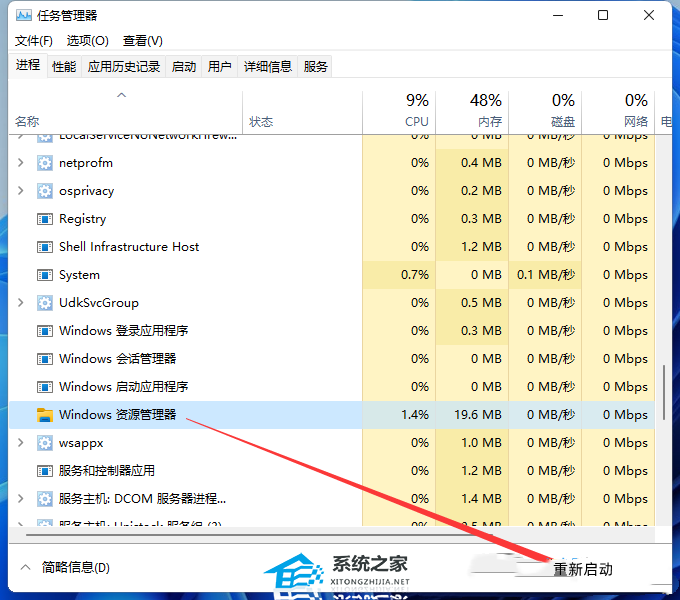The image size is (680, 600).
Task: Switch to the 进程 tab
Action: [28, 65]
